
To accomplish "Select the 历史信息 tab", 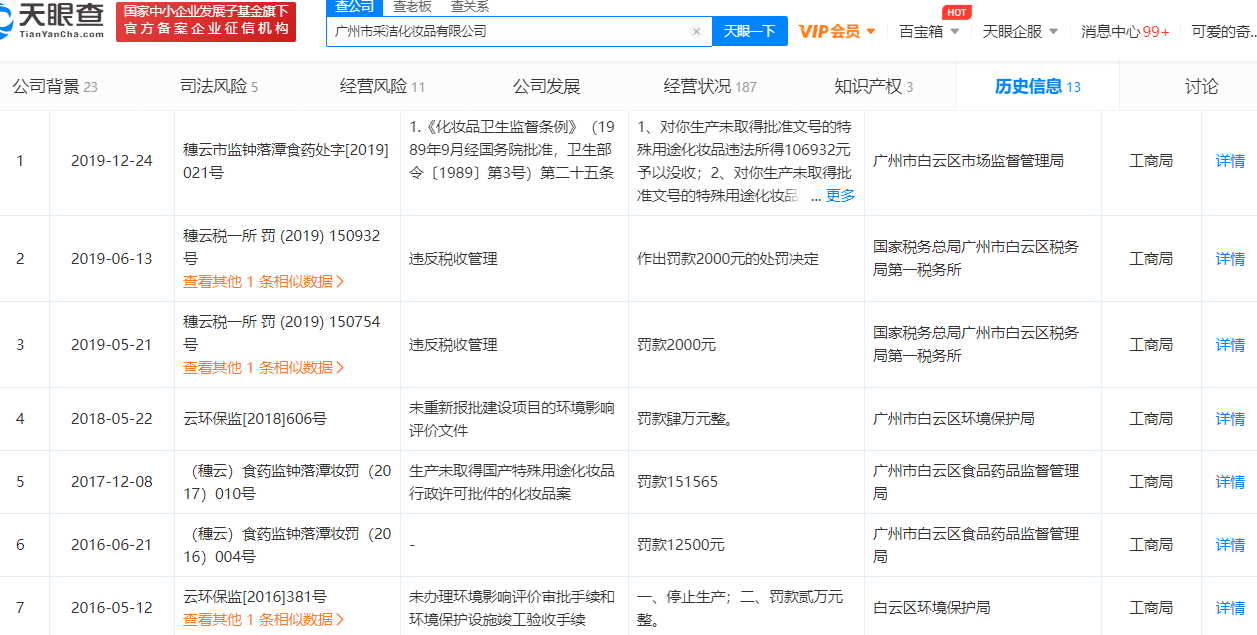I will tap(1037, 87).
